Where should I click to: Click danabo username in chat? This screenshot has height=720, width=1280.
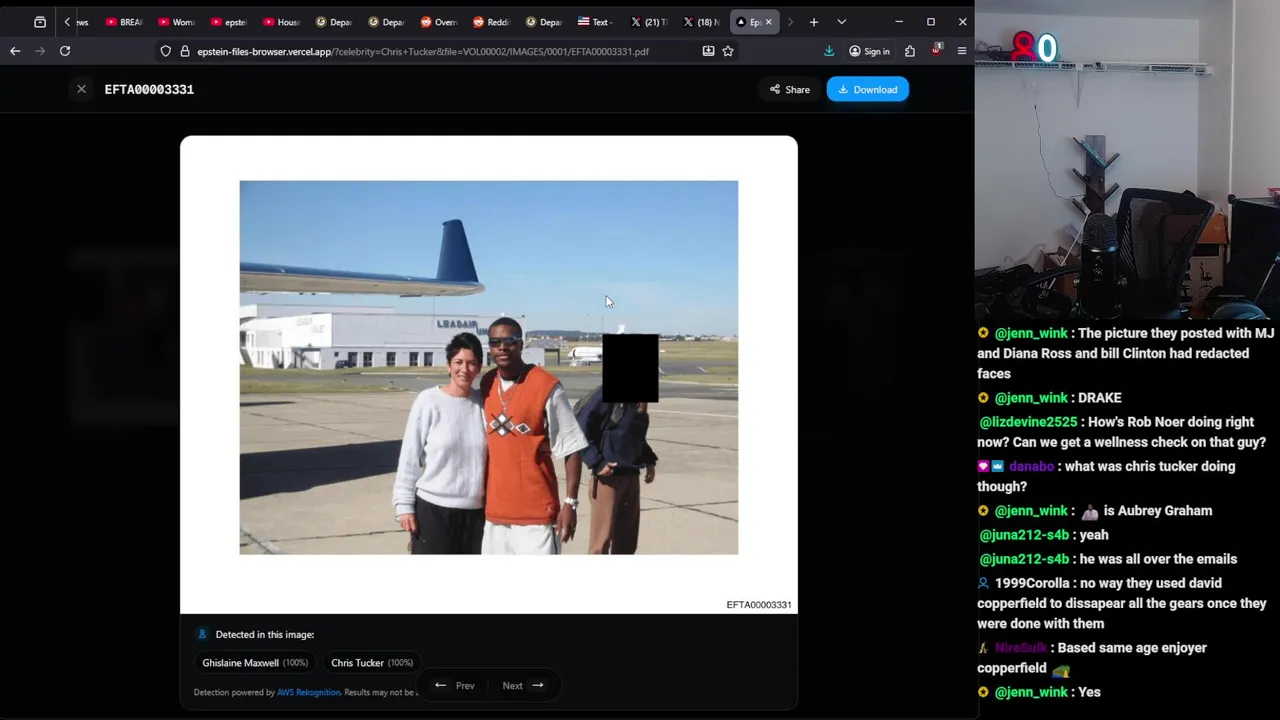1031,466
